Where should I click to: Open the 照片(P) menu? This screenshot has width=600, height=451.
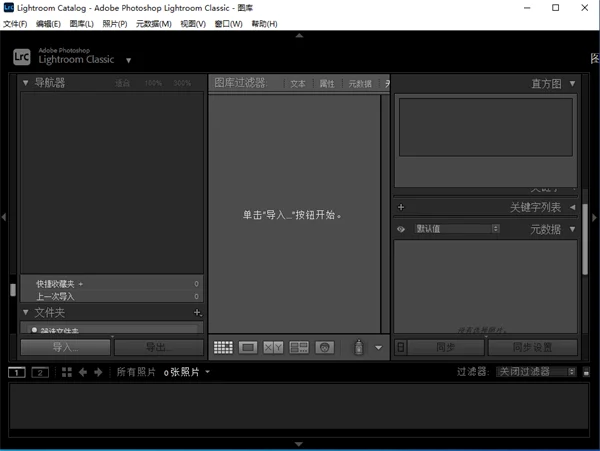click(x=115, y=24)
